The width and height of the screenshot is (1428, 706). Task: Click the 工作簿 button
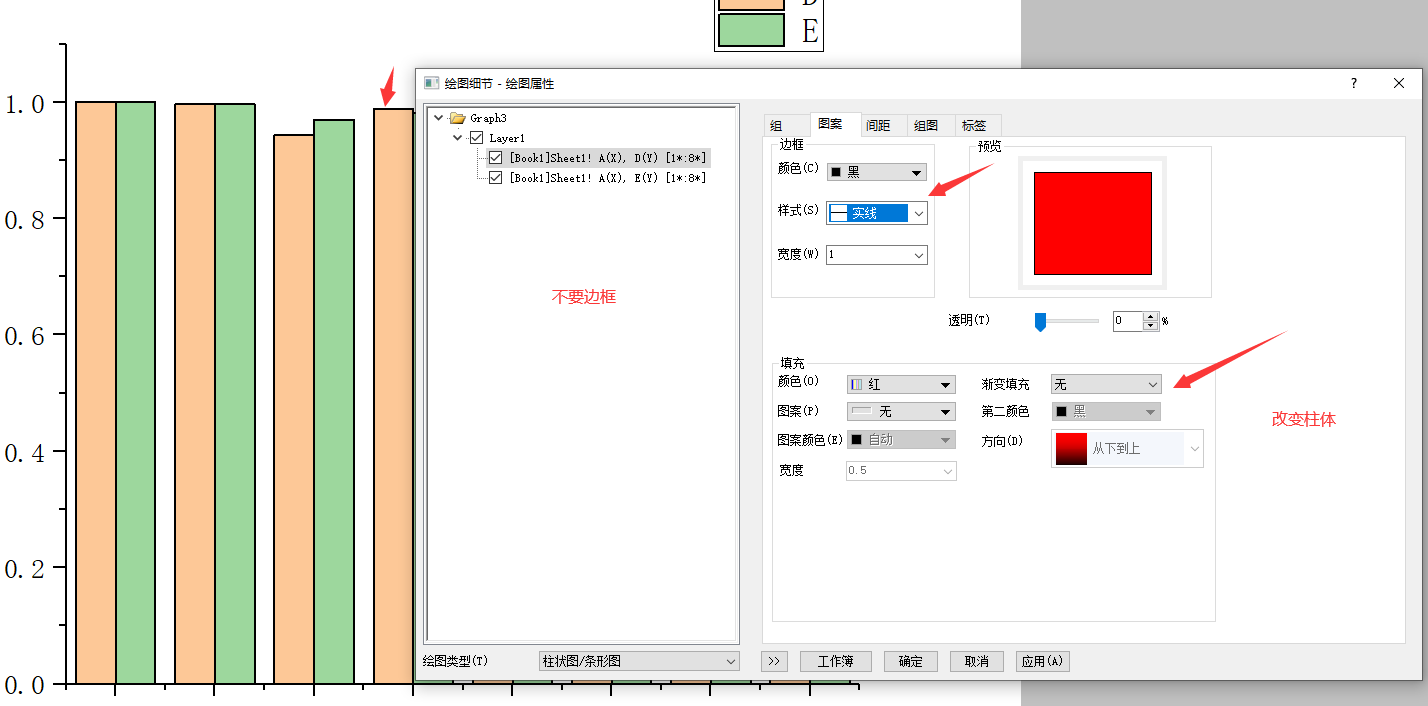tap(835, 661)
